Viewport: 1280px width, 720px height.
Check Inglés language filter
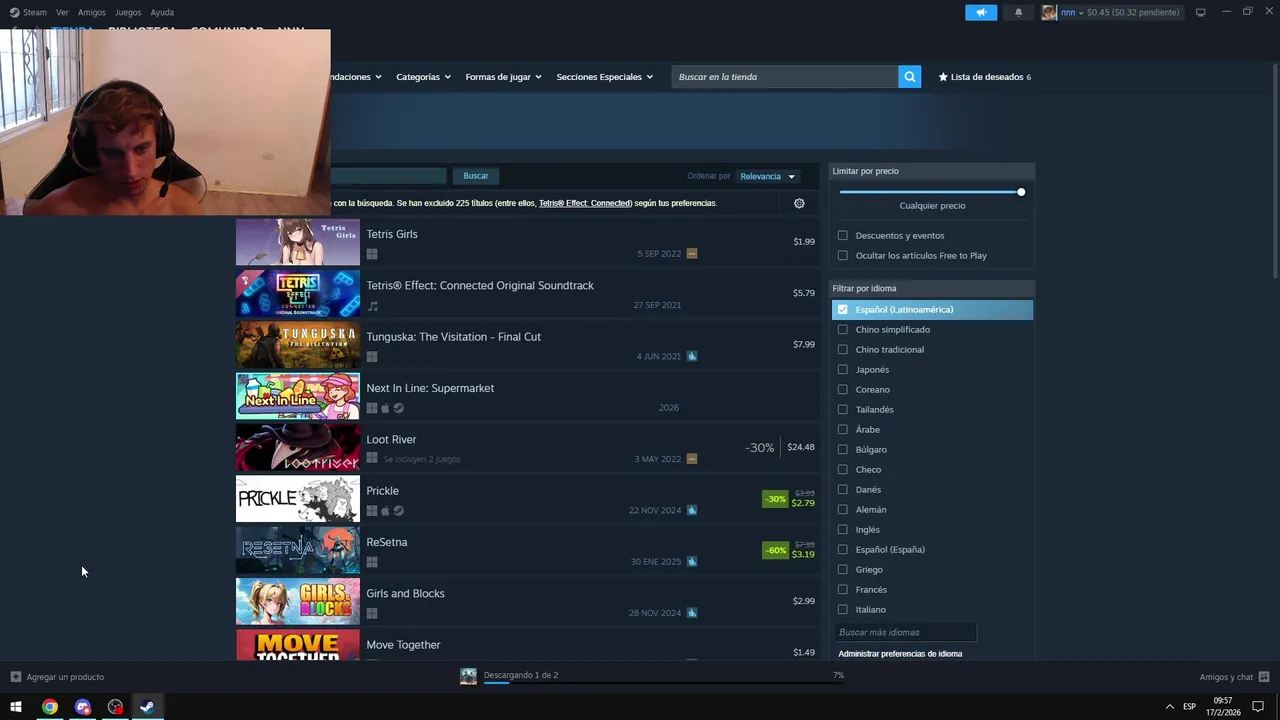coord(843,530)
